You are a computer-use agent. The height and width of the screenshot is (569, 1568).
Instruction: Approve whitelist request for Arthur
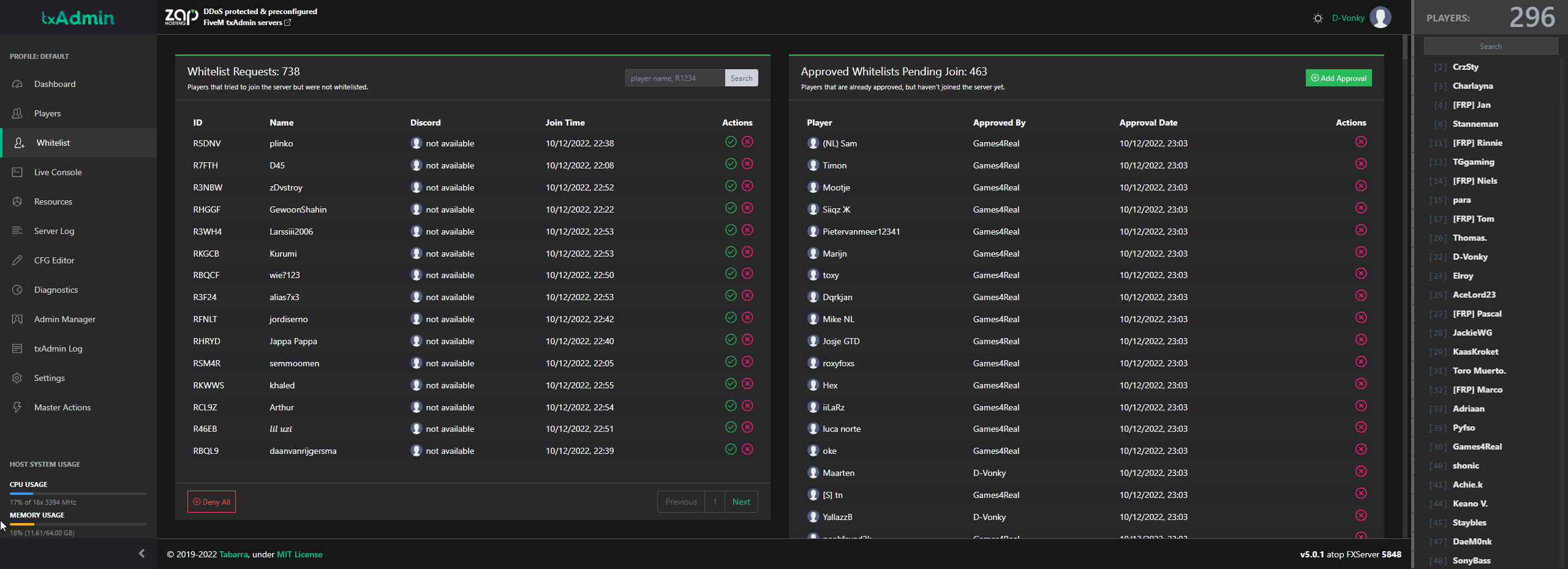point(730,406)
